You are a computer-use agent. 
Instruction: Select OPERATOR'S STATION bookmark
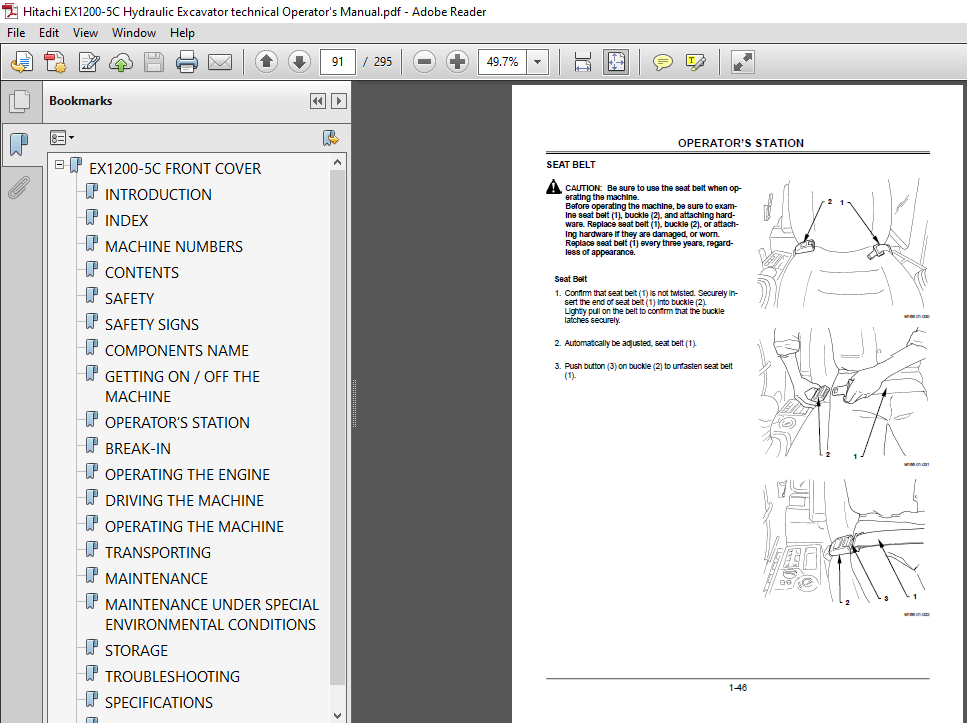(x=177, y=422)
